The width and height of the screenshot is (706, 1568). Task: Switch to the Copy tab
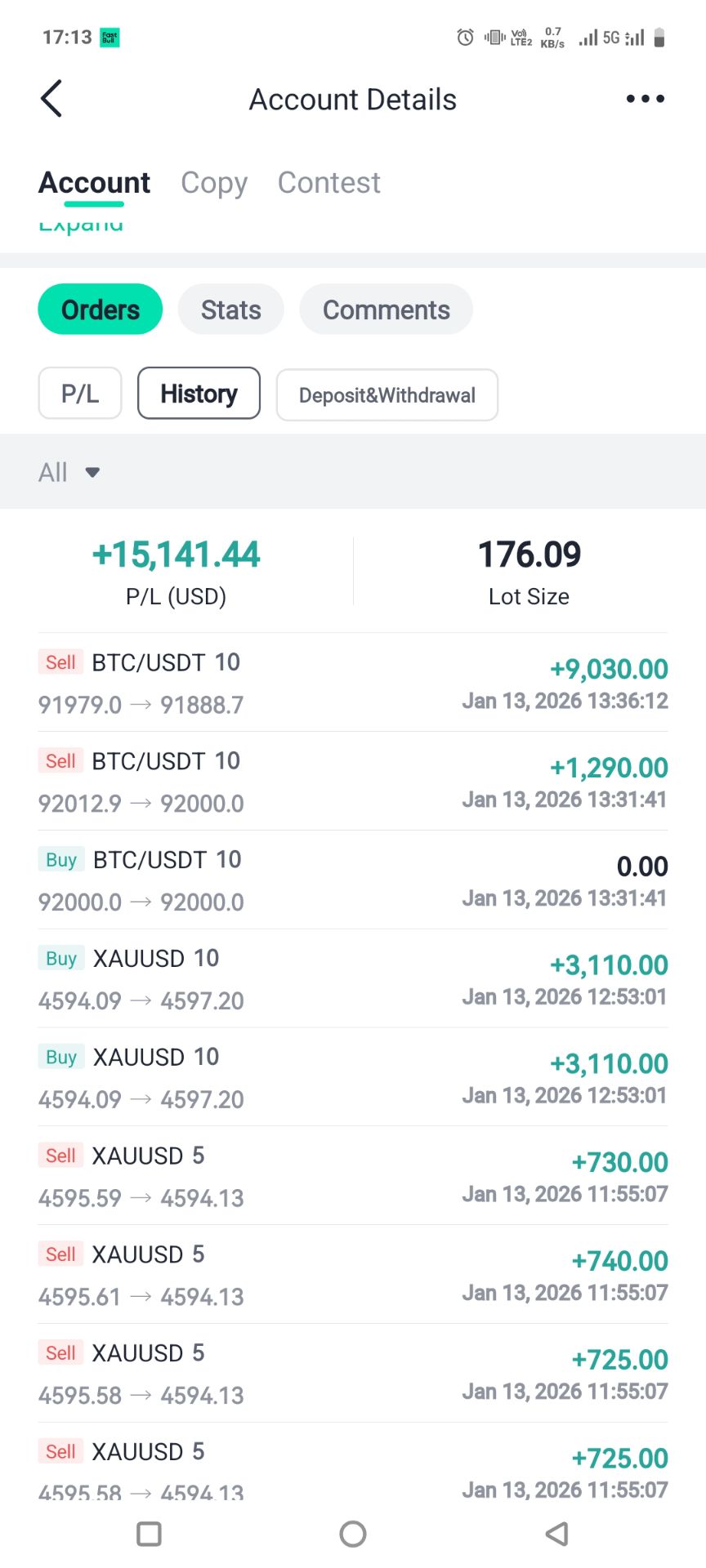(x=214, y=183)
